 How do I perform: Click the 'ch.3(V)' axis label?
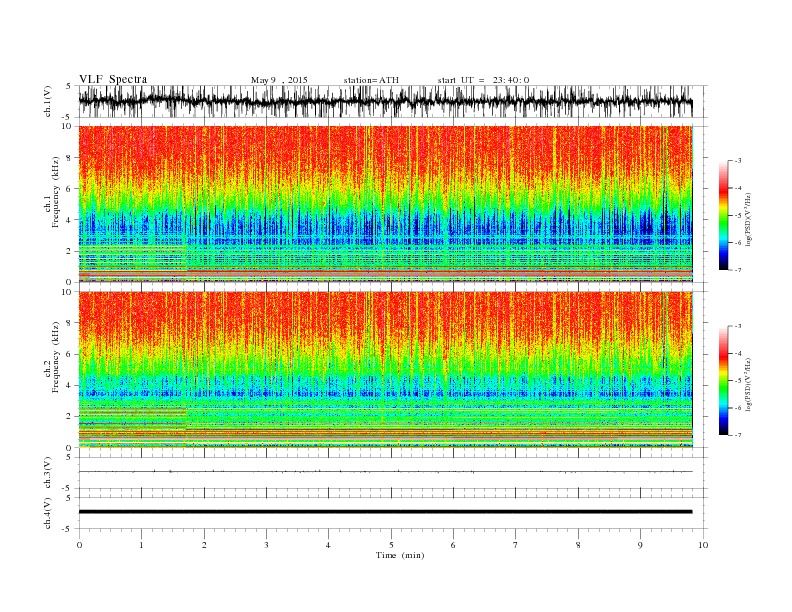(x=48, y=473)
